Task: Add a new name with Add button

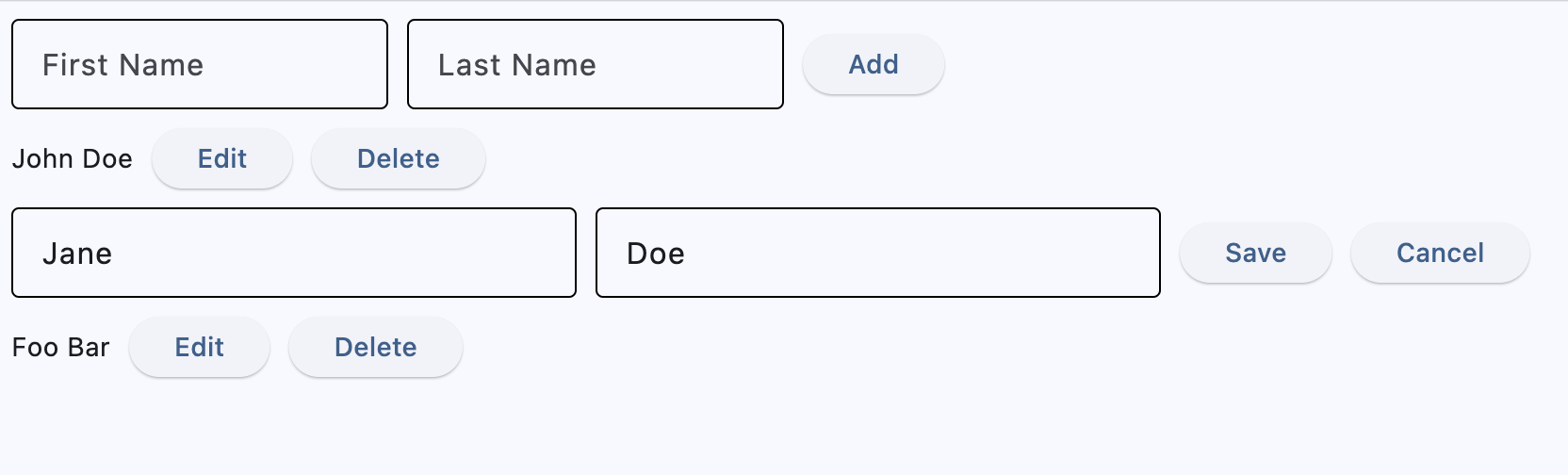Action: [874, 64]
